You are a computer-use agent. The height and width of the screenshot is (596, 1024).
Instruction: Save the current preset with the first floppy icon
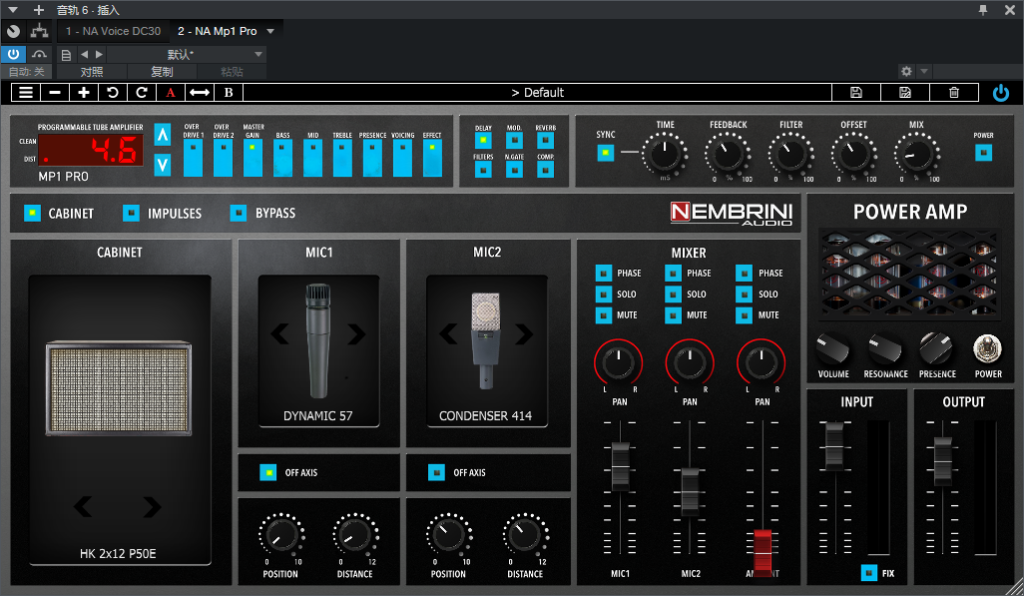click(x=856, y=93)
